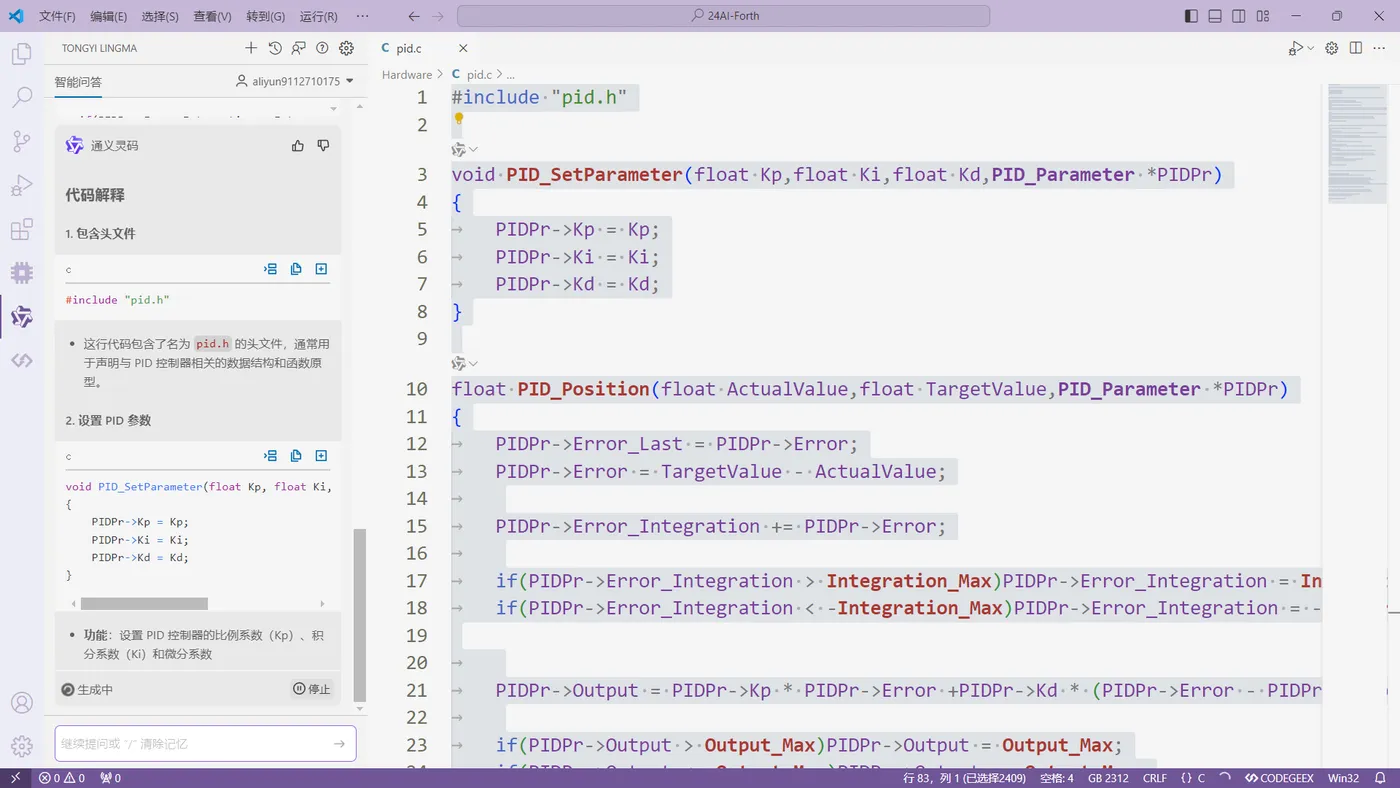Send the chat question arrow
1400x788 pixels.
point(339,744)
